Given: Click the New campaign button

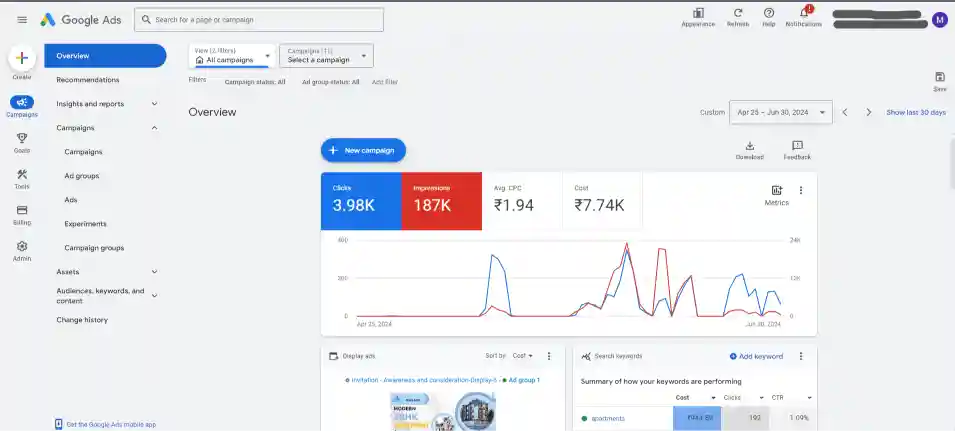Looking at the screenshot, I should click(x=363, y=150).
